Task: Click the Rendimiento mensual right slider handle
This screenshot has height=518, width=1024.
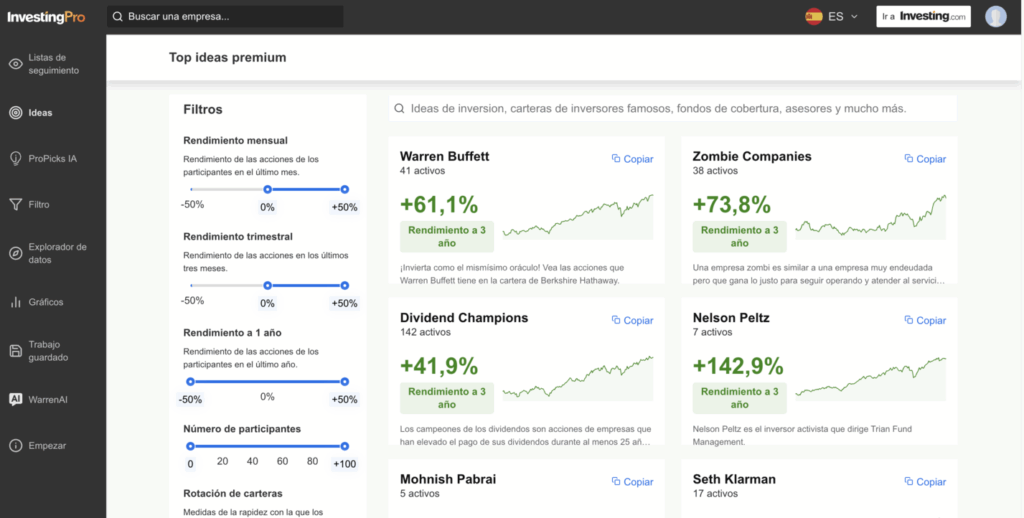Action: pos(344,189)
